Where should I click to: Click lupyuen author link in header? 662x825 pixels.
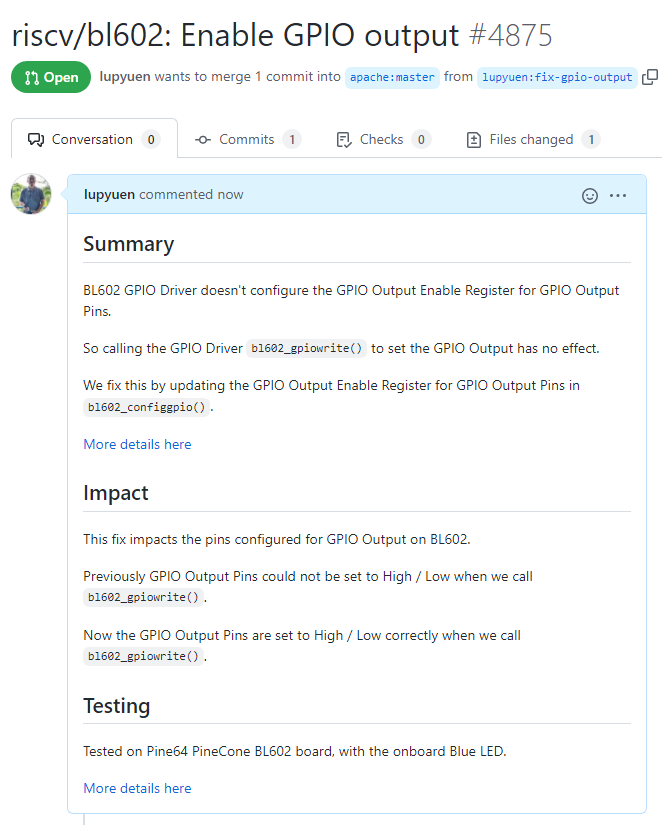click(123, 76)
